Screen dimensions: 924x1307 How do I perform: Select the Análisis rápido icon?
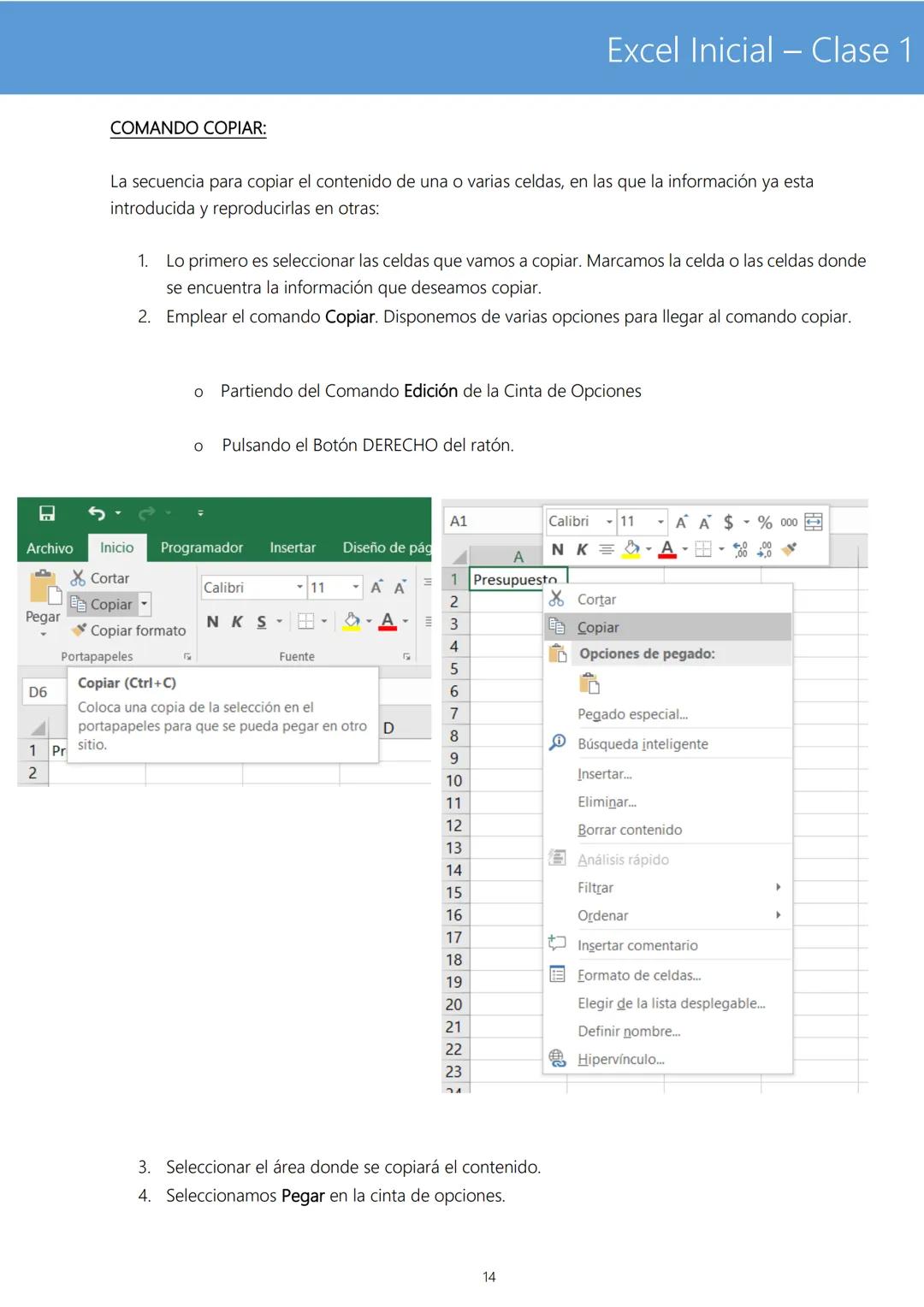[x=558, y=859]
